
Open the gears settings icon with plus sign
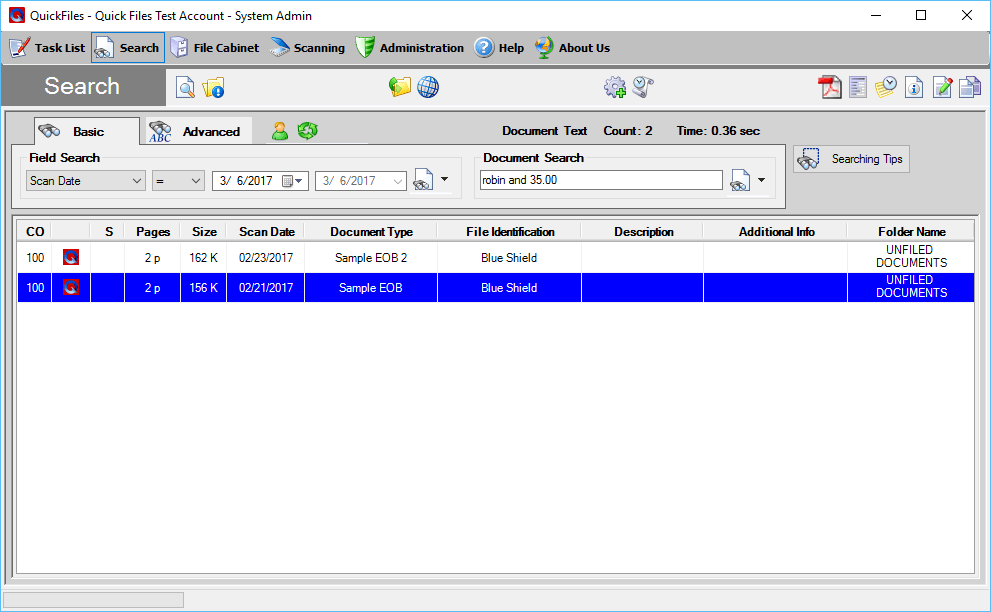pyautogui.click(x=615, y=87)
